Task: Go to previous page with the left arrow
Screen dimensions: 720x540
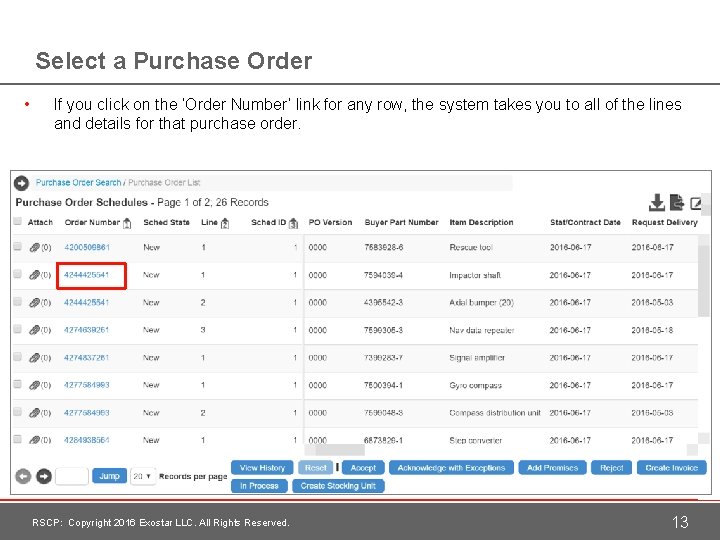Action: [x=23, y=476]
